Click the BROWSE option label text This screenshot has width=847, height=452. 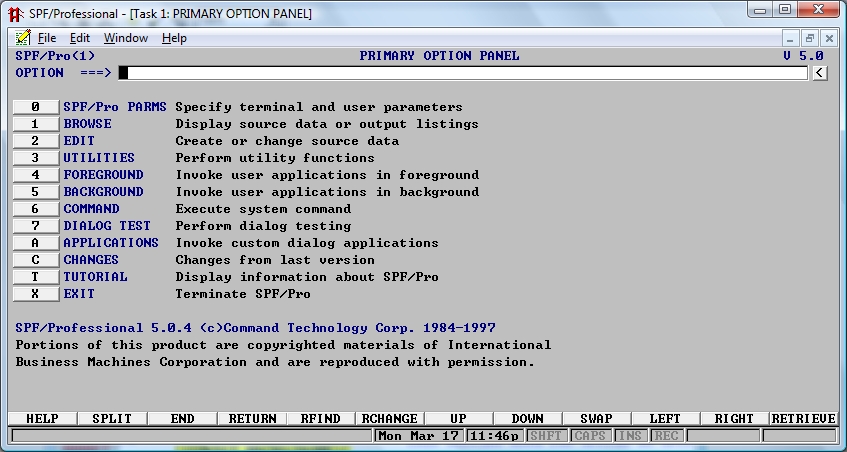(x=88, y=124)
